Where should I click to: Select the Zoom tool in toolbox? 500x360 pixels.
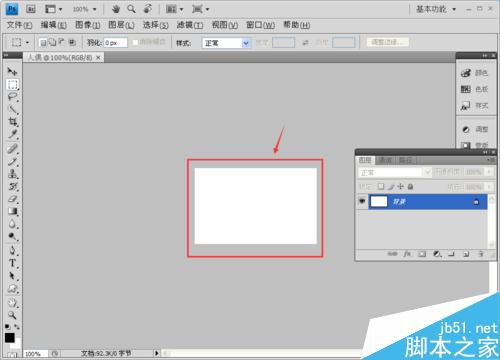pos(12,315)
